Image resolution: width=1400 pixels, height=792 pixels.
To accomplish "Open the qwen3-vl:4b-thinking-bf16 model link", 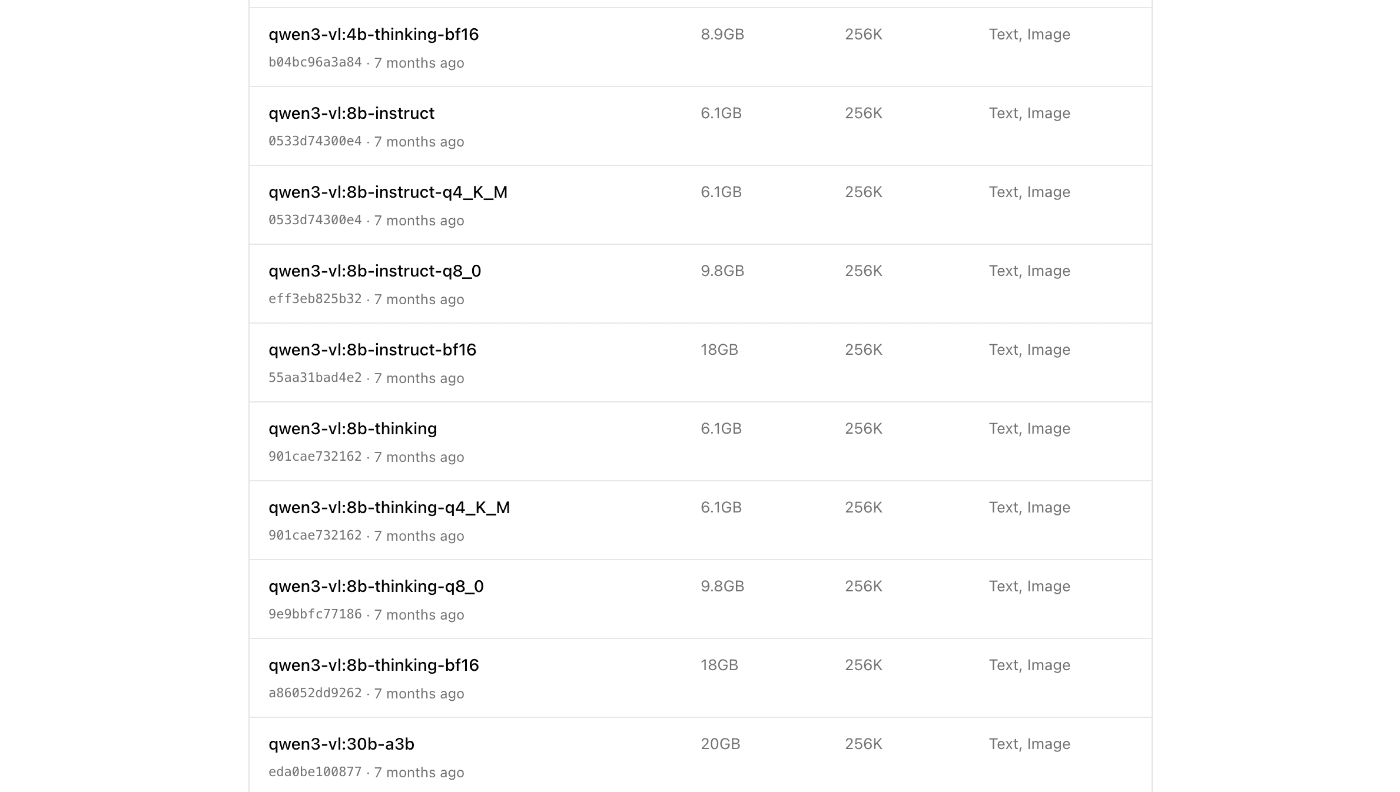I will pyautogui.click(x=373, y=35).
